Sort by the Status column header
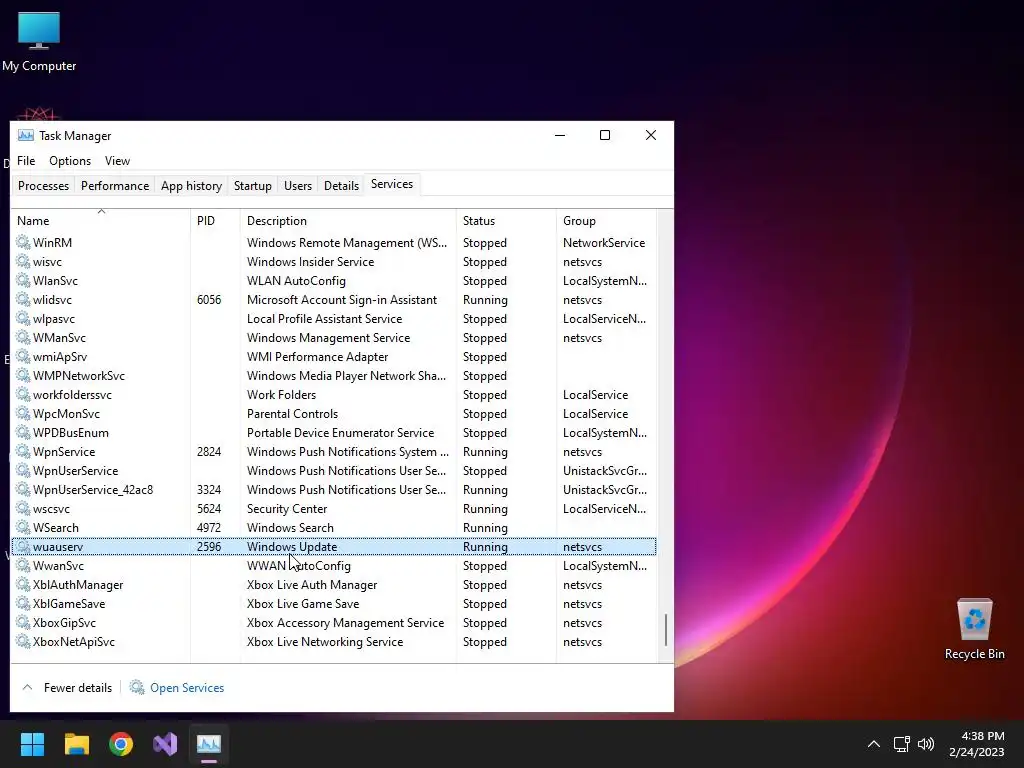1024x768 pixels. [506, 221]
